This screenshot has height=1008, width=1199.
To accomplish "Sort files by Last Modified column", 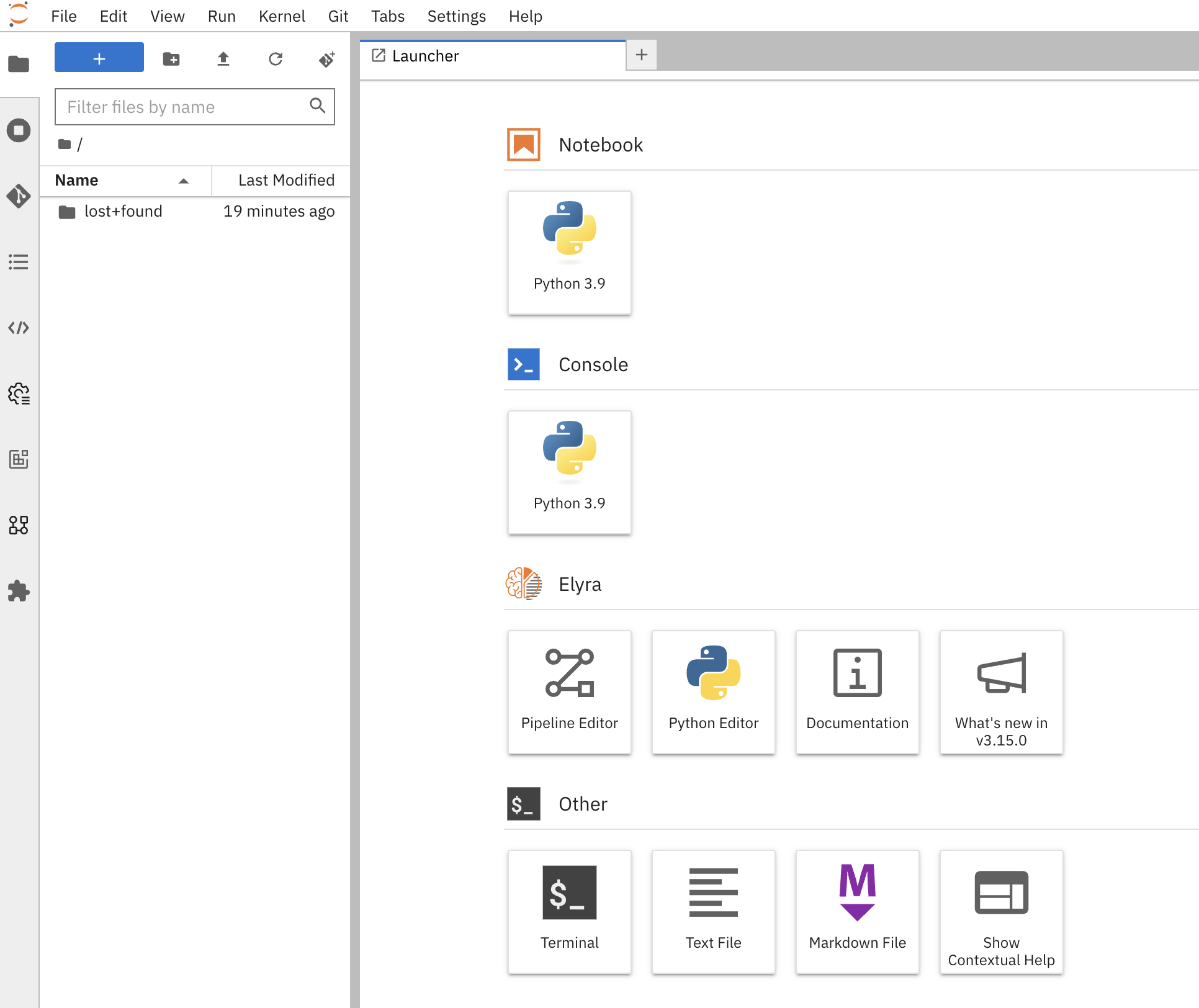I will point(281,180).
